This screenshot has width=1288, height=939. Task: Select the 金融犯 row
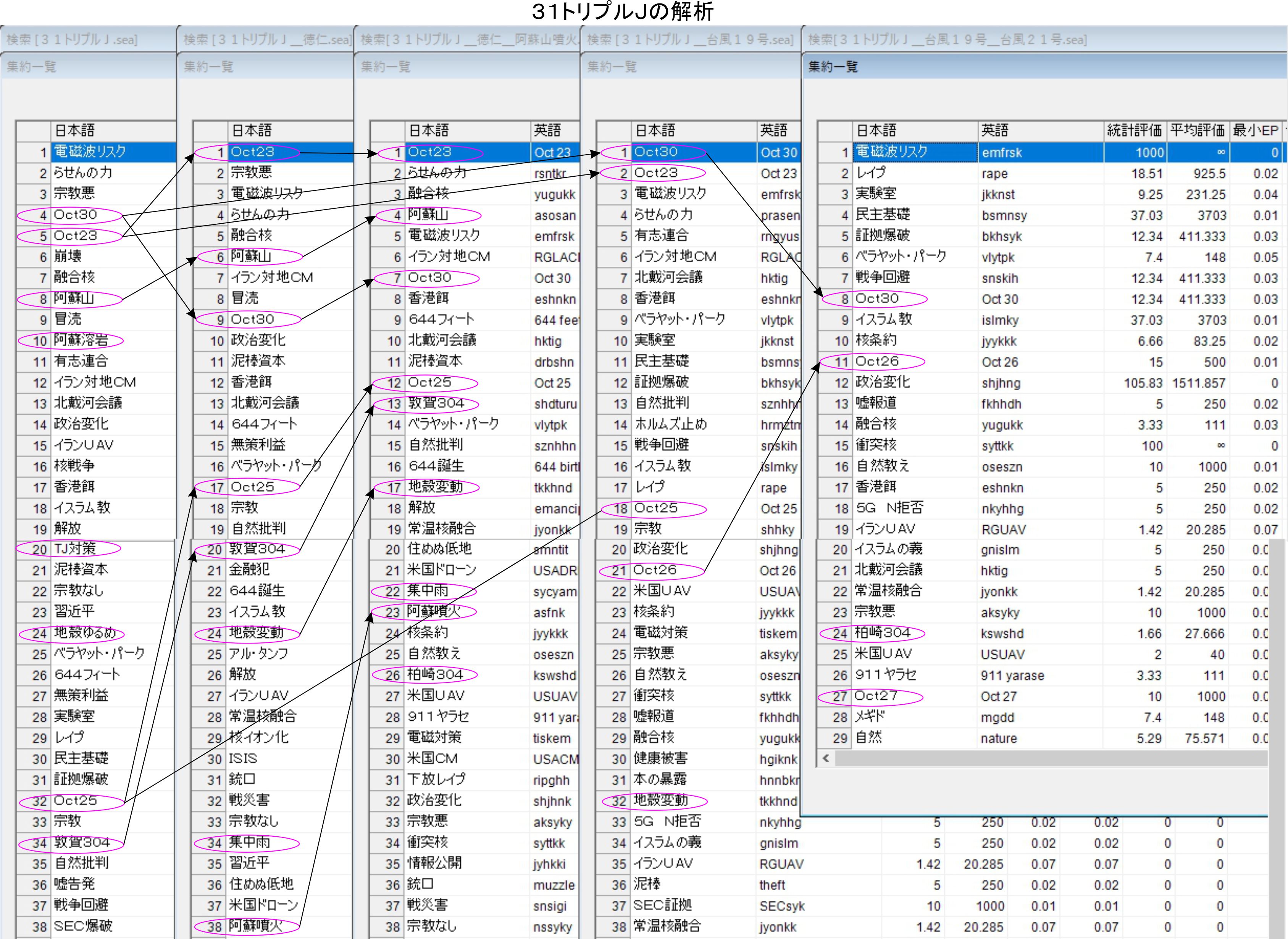[x=250, y=570]
